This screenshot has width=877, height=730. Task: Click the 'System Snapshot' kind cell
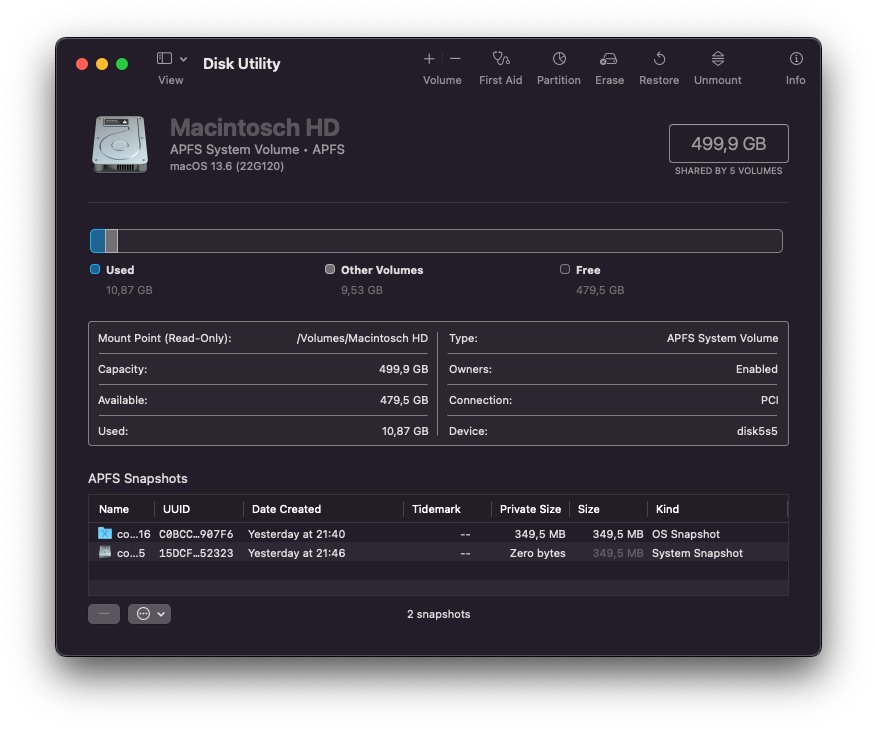697,553
